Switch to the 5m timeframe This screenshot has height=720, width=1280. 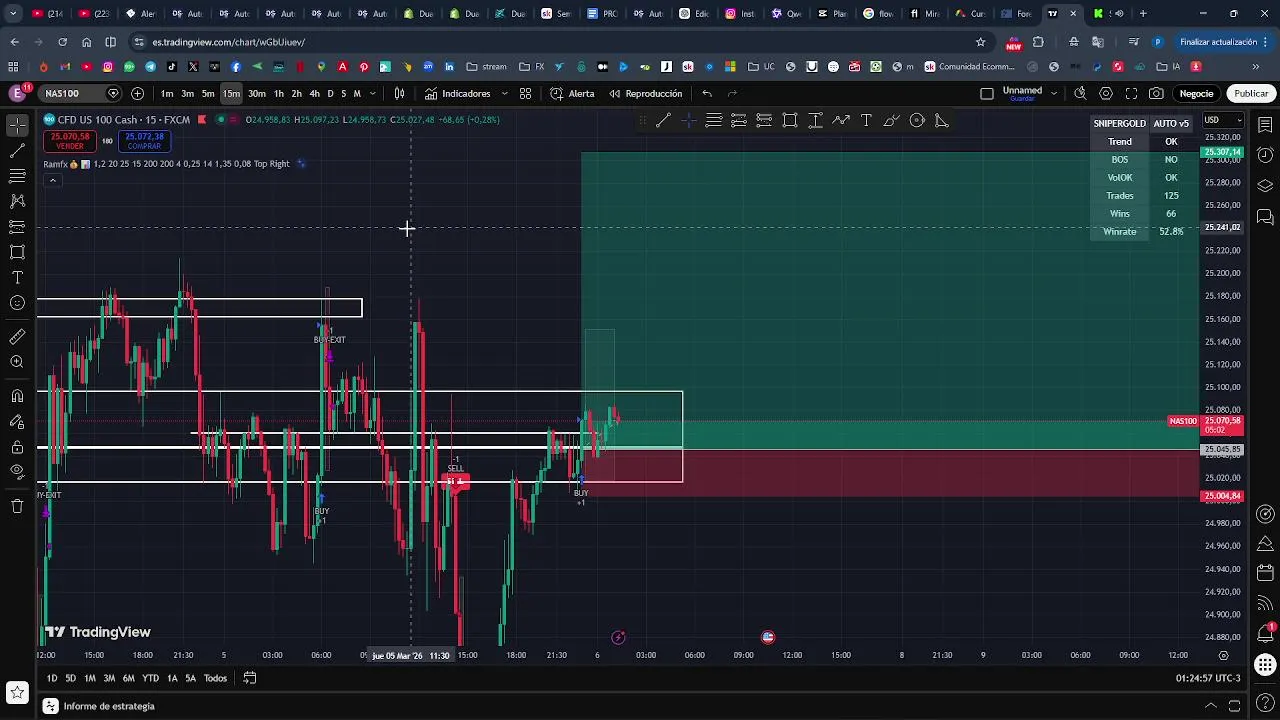point(208,93)
